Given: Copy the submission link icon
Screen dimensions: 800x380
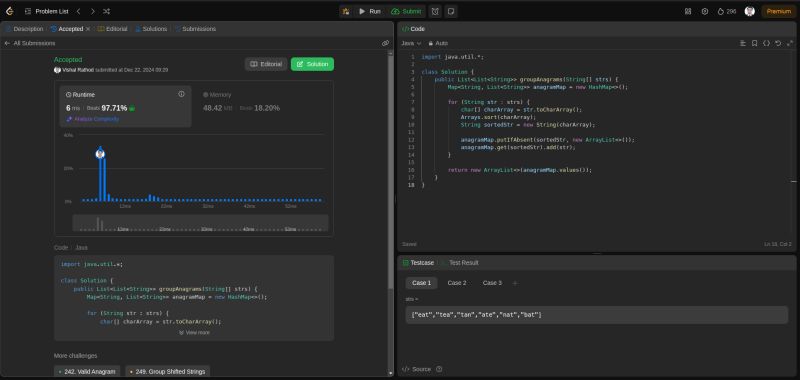Looking at the screenshot, I should pyautogui.click(x=385, y=43).
